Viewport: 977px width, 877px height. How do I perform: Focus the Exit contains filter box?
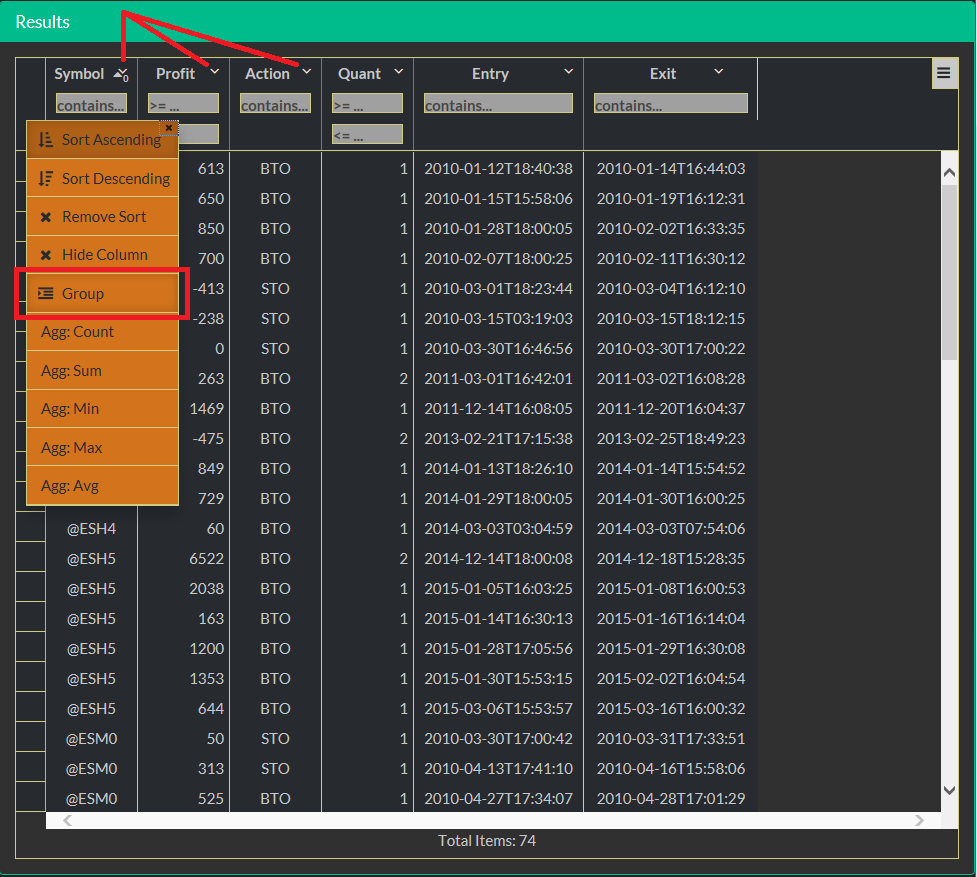pyautogui.click(x=670, y=103)
